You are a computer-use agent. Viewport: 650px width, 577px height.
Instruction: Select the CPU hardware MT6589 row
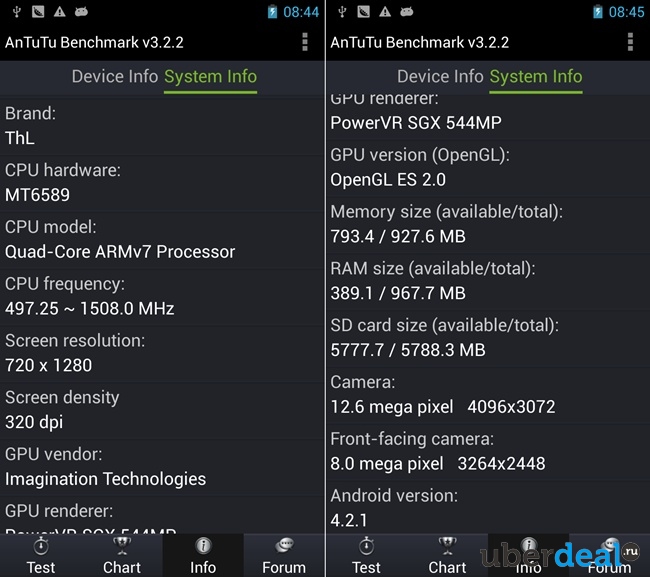point(162,183)
